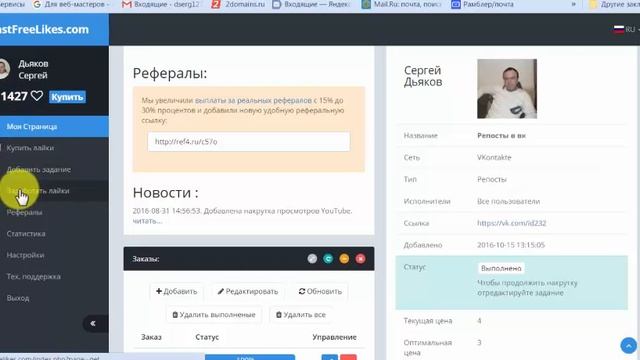Open the FastFreeLikes.com logo link
The image size is (640, 360).
point(44,29)
